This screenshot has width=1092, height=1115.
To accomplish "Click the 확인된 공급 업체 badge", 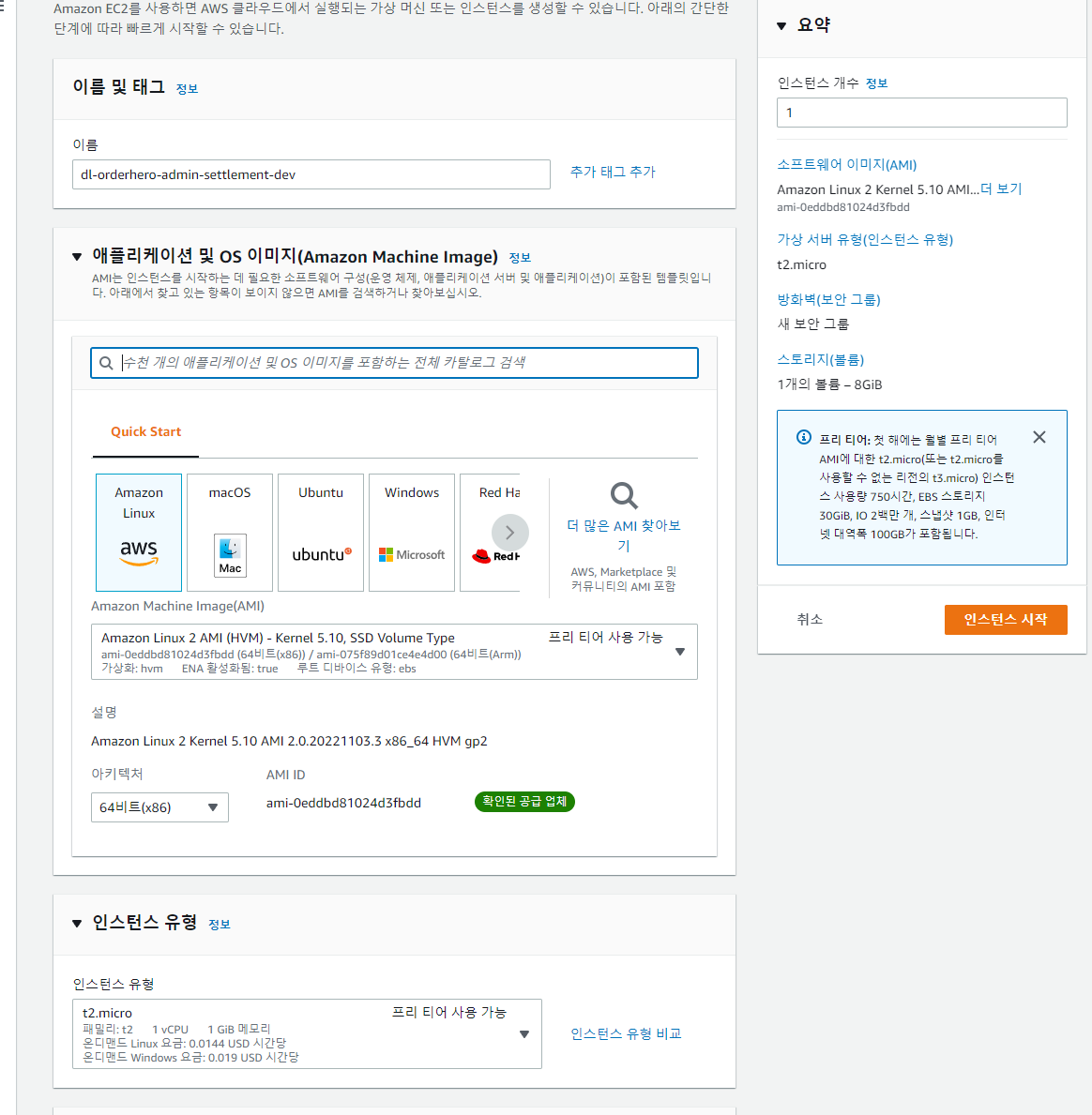I will pyautogui.click(x=524, y=802).
